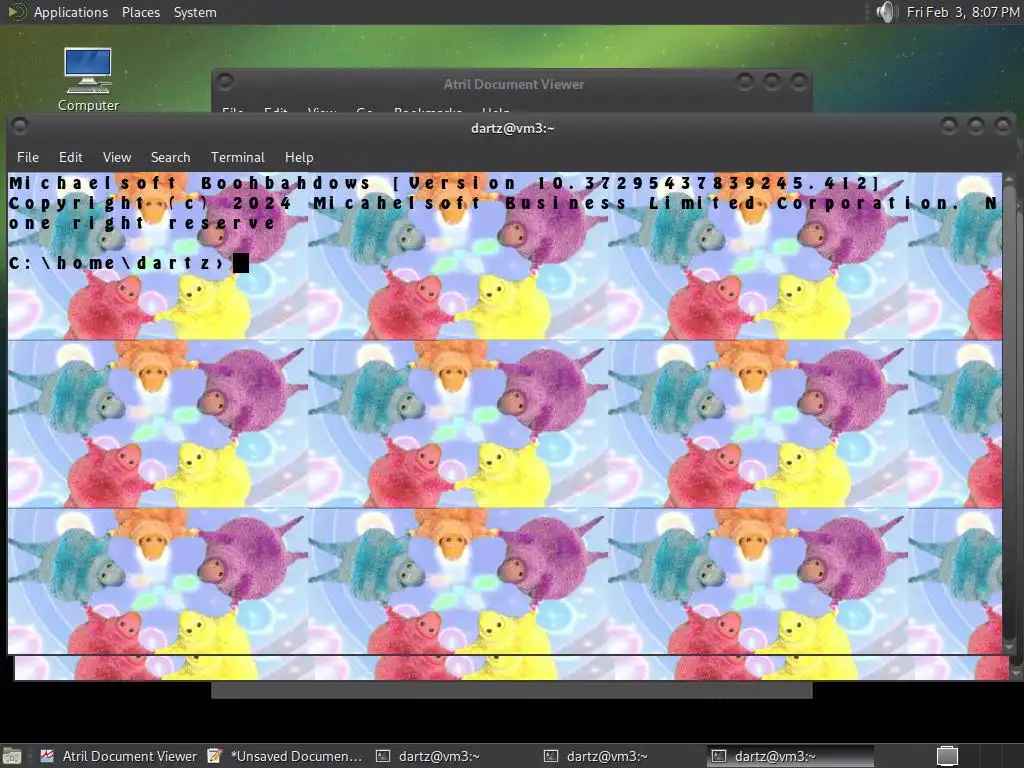Viewport: 1024px width, 768px height.
Task: Click the terminal prompt C:\home\dartz>
Action: 118,263
